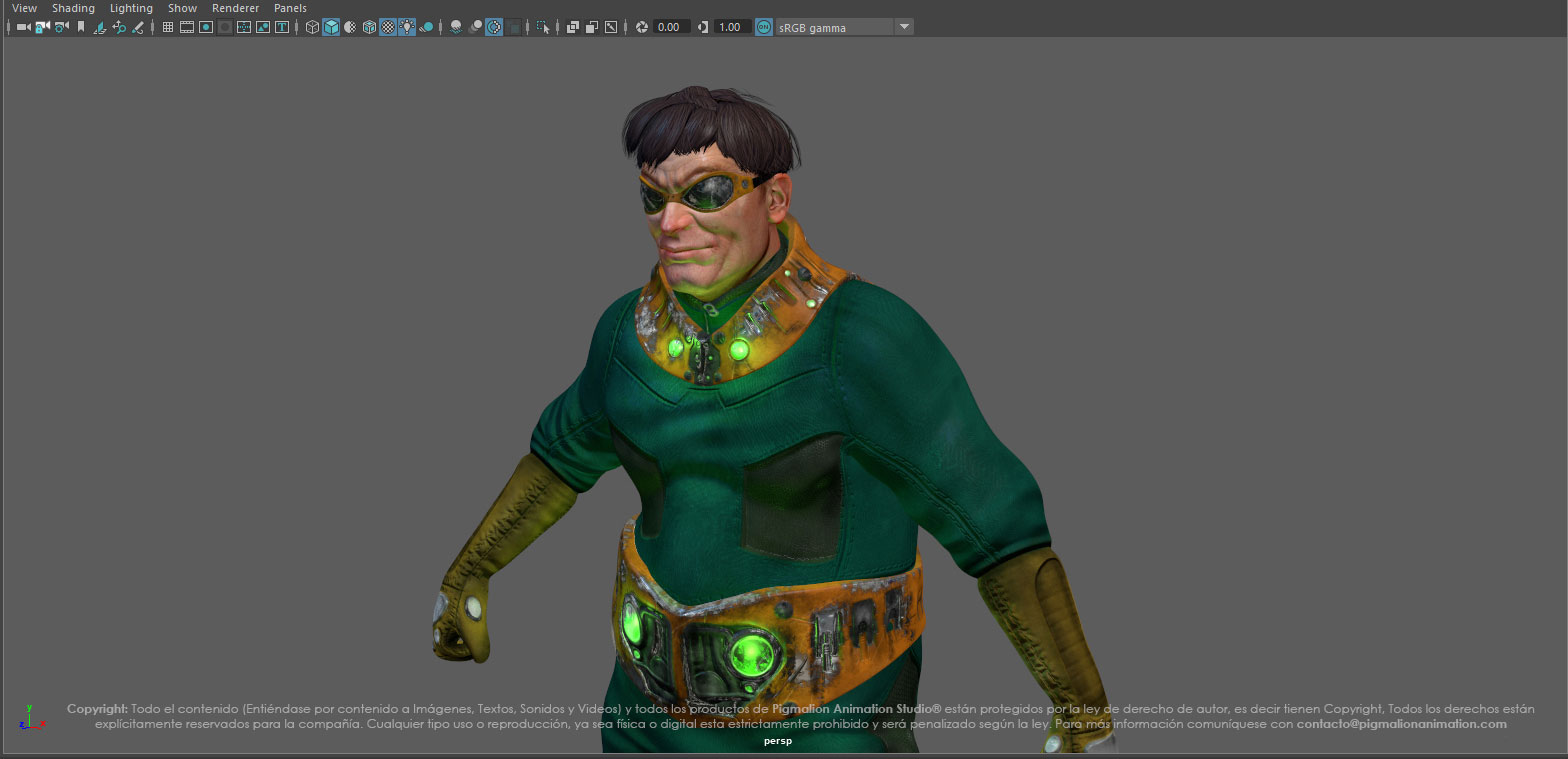Click the Exposure value field
1568x759 pixels.
pyautogui.click(x=671, y=27)
